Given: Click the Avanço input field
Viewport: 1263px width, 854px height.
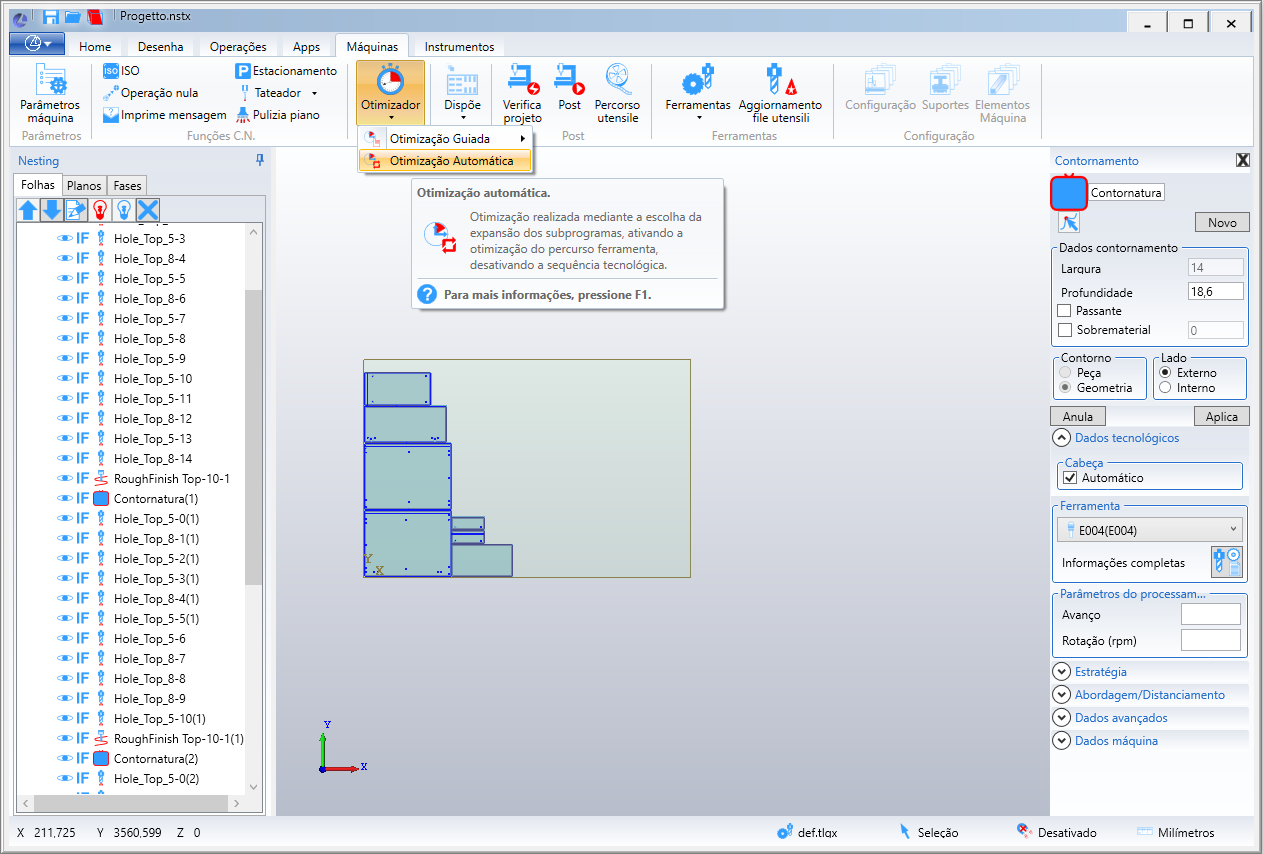Looking at the screenshot, I should [1211, 614].
